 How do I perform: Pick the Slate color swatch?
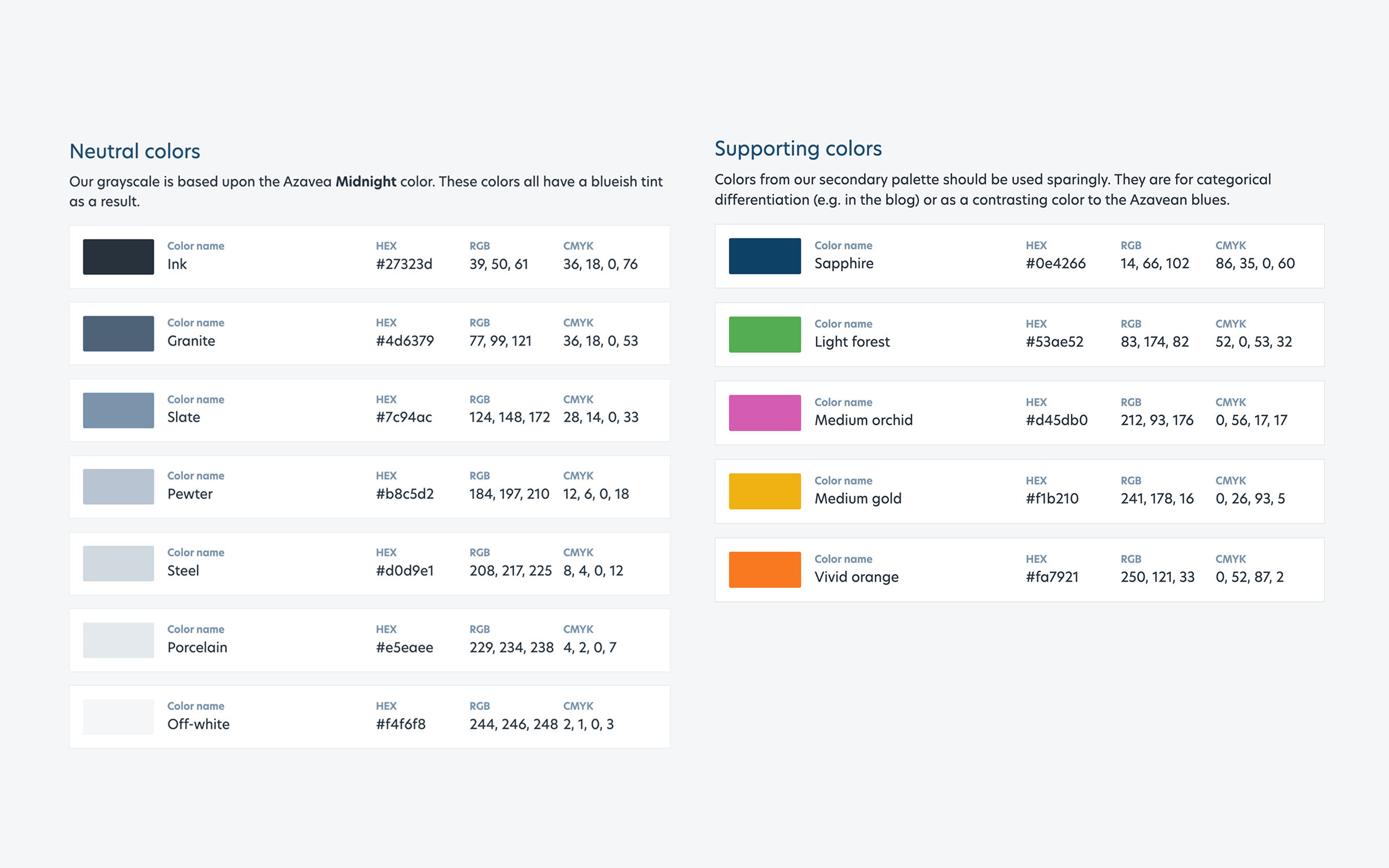(118, 410)
